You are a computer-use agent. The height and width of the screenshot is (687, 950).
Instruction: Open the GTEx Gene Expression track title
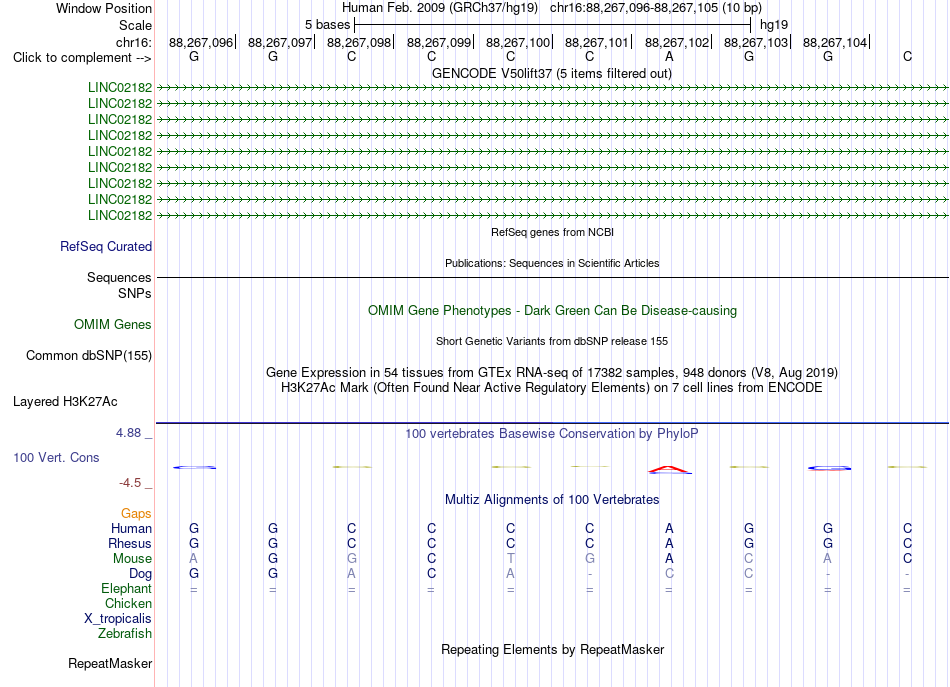coord(551,373)
